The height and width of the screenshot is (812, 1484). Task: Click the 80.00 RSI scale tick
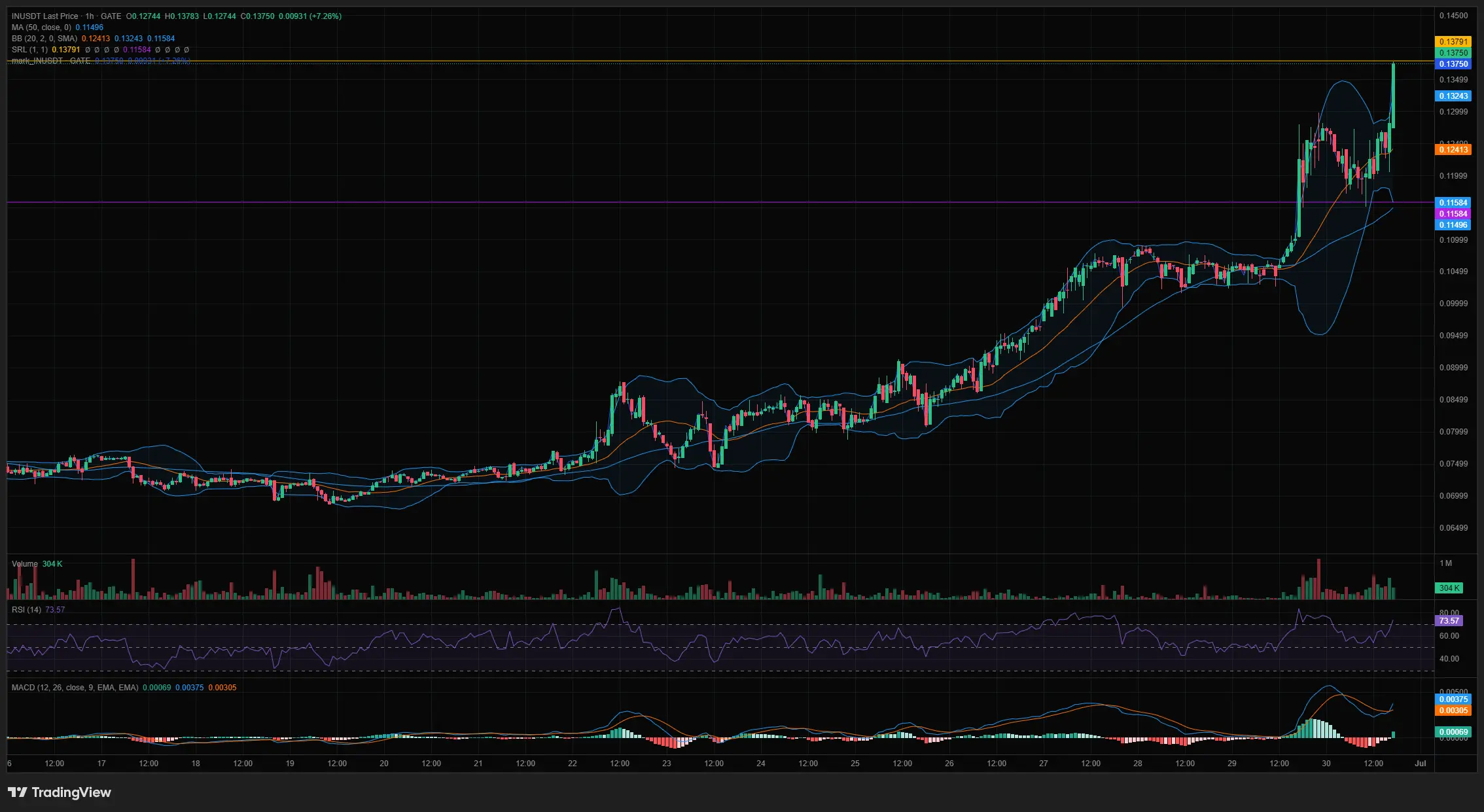1449,613
